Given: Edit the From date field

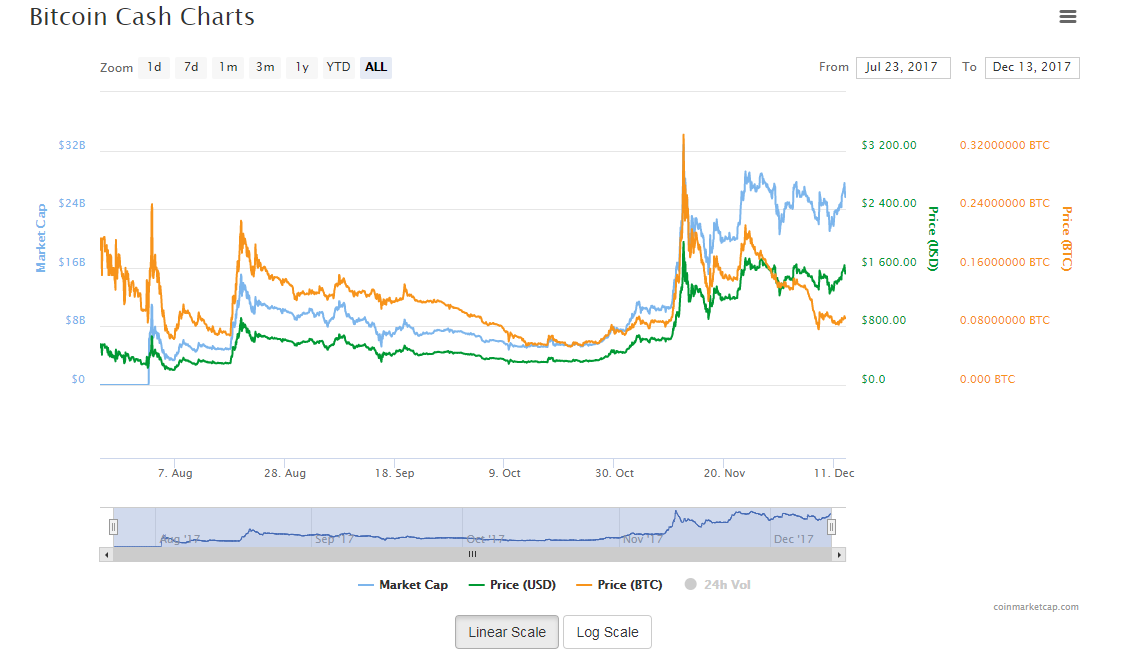Looking at the screenshot, I should pos(903,67).
